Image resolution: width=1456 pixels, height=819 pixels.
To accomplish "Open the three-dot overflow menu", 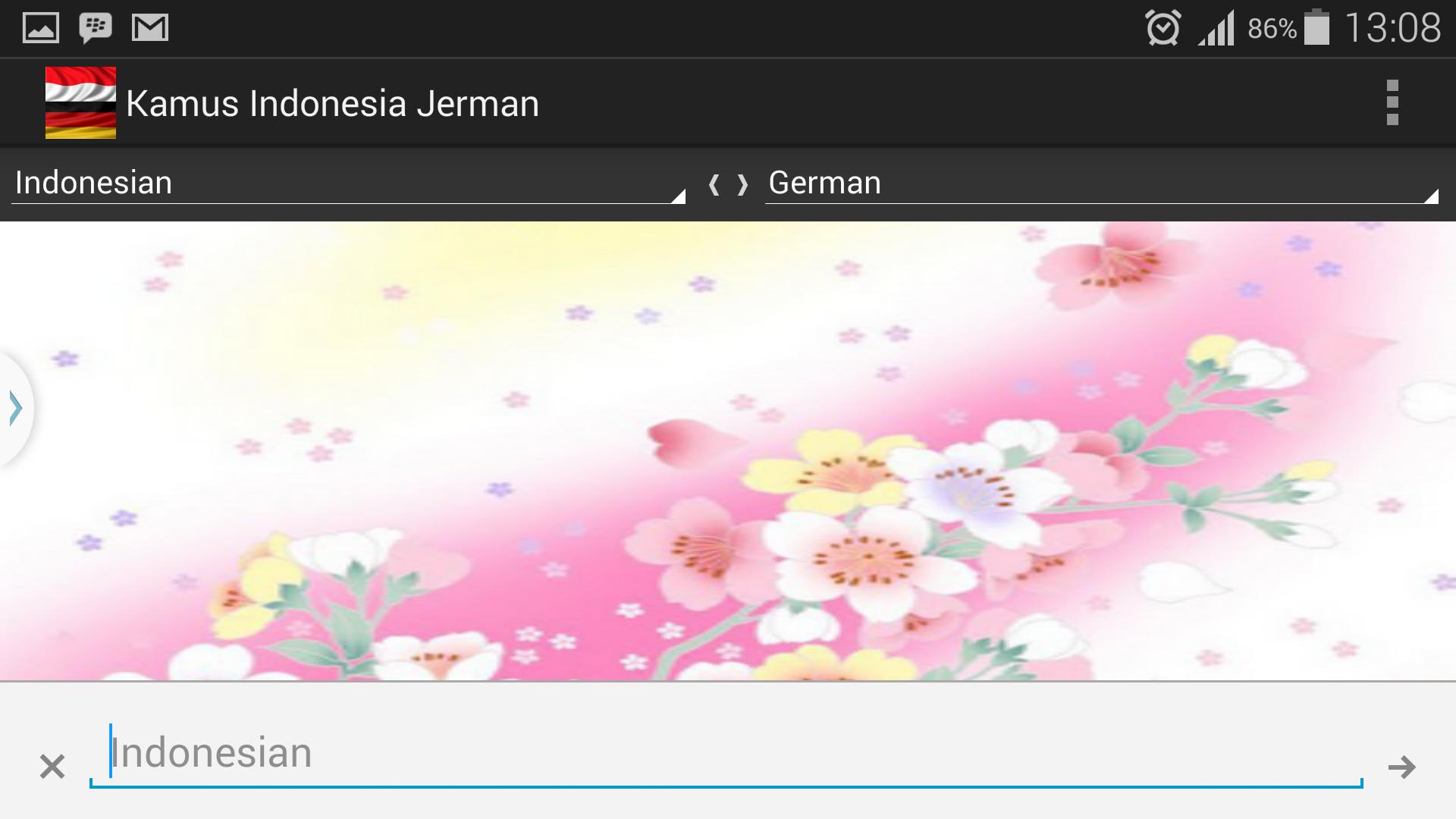I will (x=1392, y=103).
